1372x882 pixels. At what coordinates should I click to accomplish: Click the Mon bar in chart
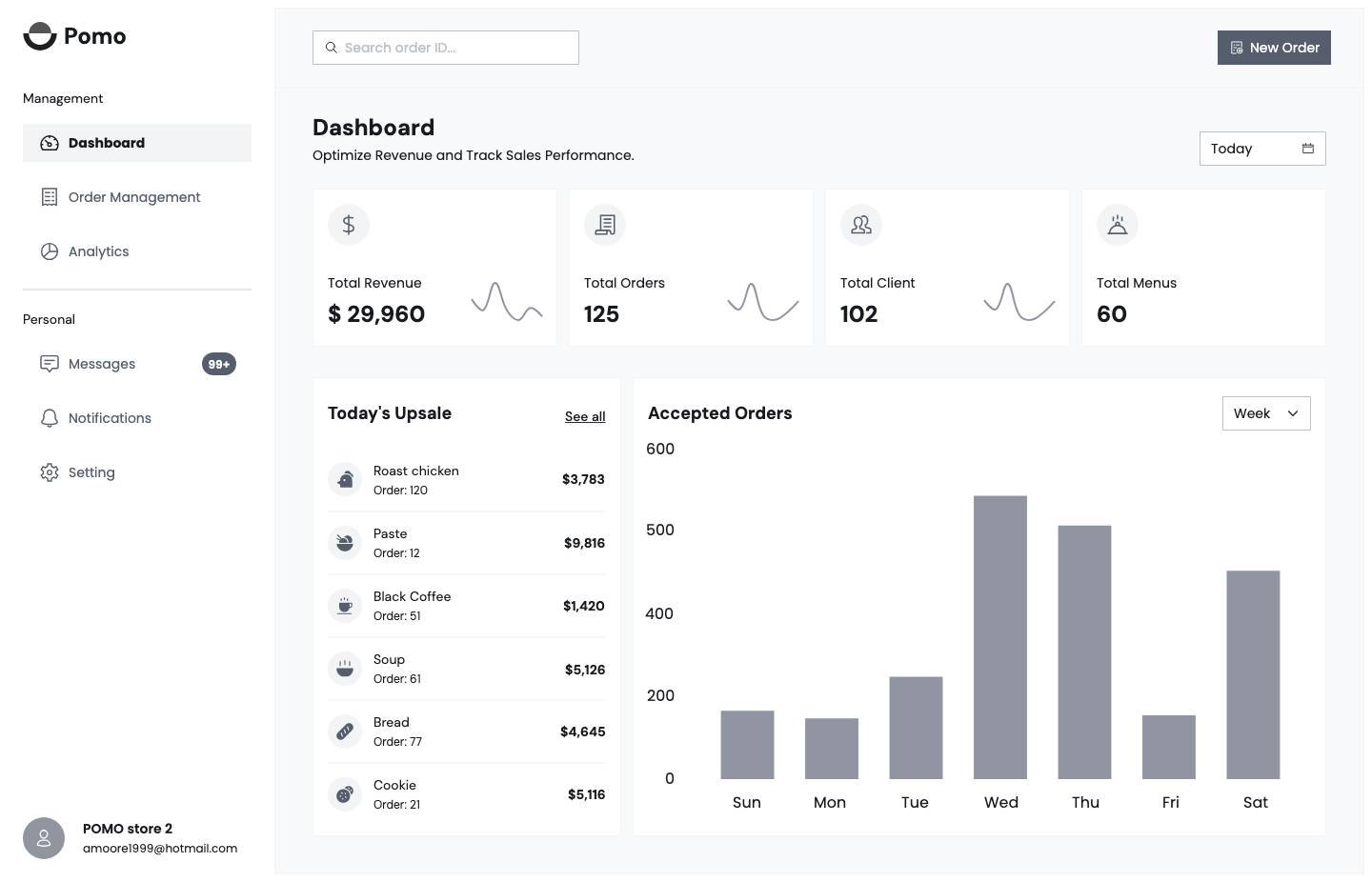(832, 749)
